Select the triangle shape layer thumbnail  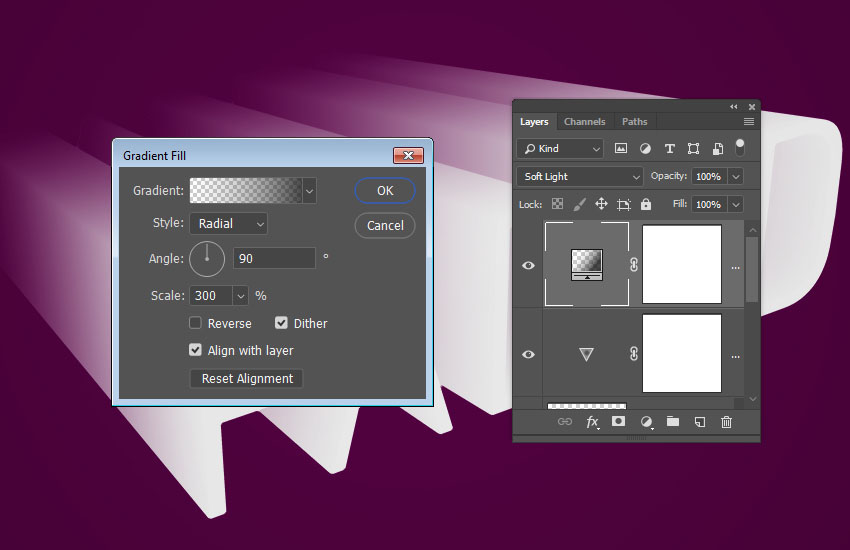point(587,354)
